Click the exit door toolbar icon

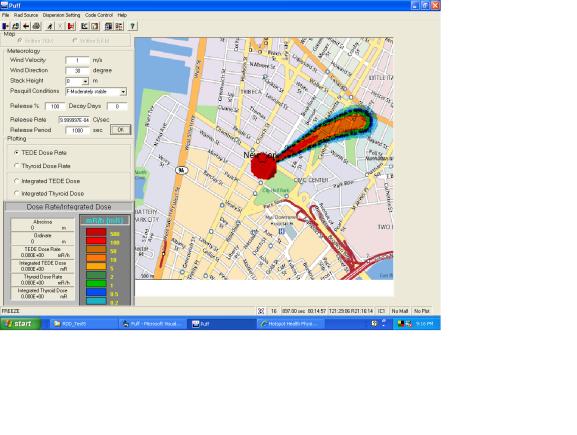pos(6,26)
